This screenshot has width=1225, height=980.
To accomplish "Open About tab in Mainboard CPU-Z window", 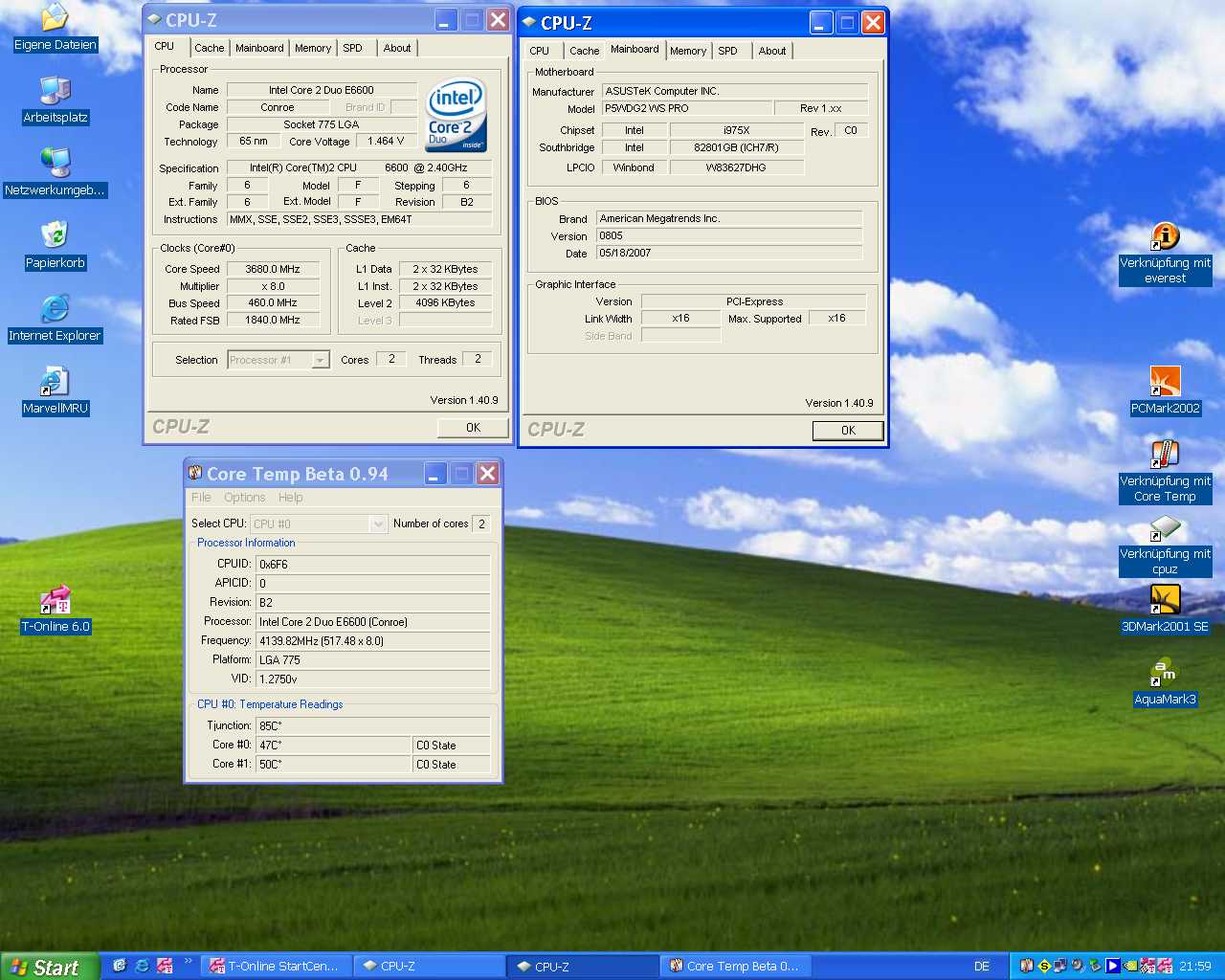I will tap(772, 51).
